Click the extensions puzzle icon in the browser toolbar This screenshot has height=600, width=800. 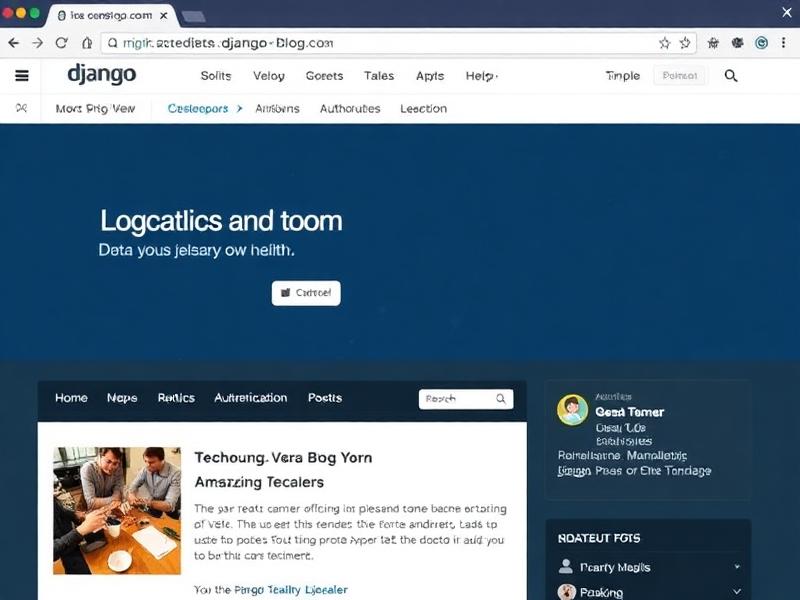(x=712, y=43)
